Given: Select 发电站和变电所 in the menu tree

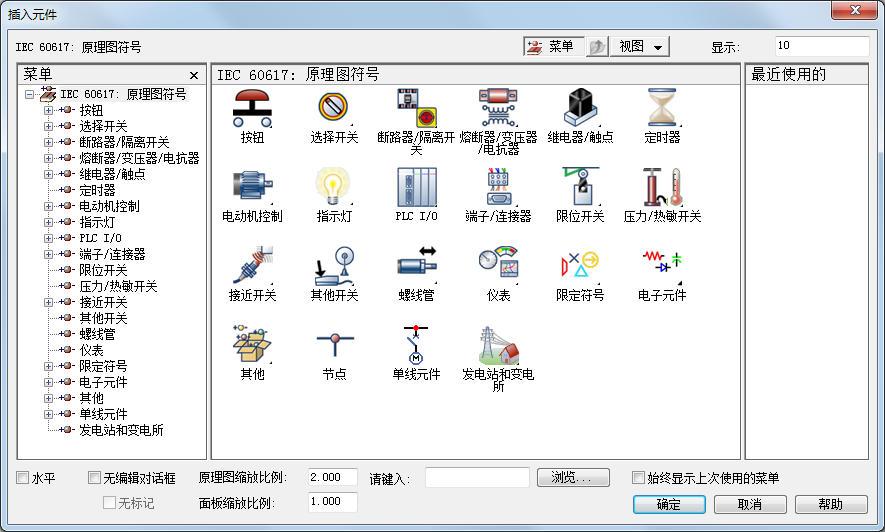Looking at the screenshot, I should point(121,430).
